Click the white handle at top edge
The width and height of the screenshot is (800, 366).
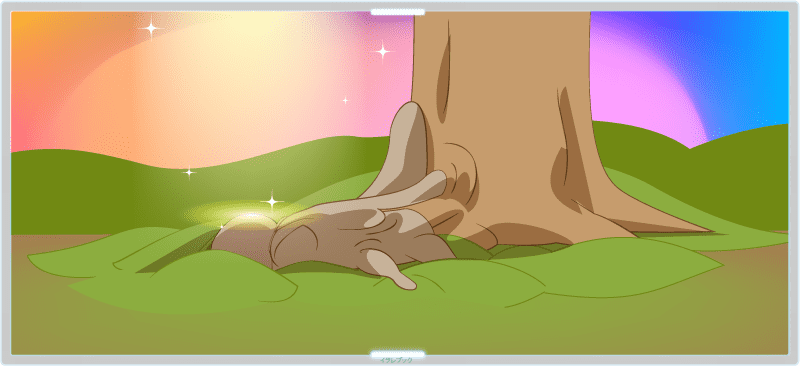point(397,12)
